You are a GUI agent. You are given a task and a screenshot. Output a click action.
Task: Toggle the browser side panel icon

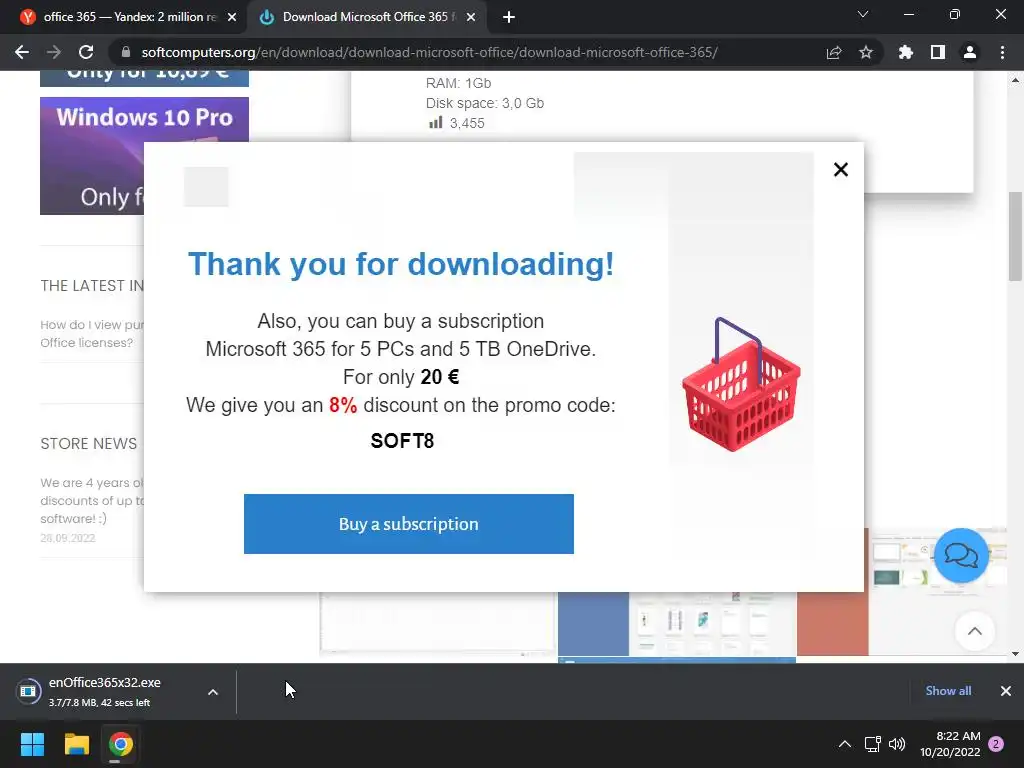click(x=938, y=52)
